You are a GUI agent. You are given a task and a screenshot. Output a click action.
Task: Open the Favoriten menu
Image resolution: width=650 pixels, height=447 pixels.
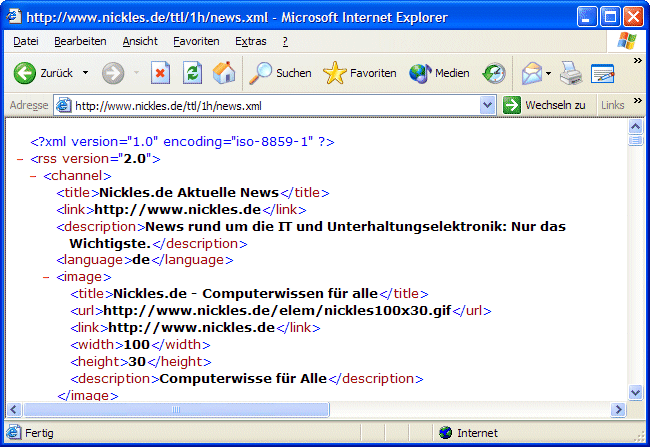pyautogui.click(x=196, y=41)
